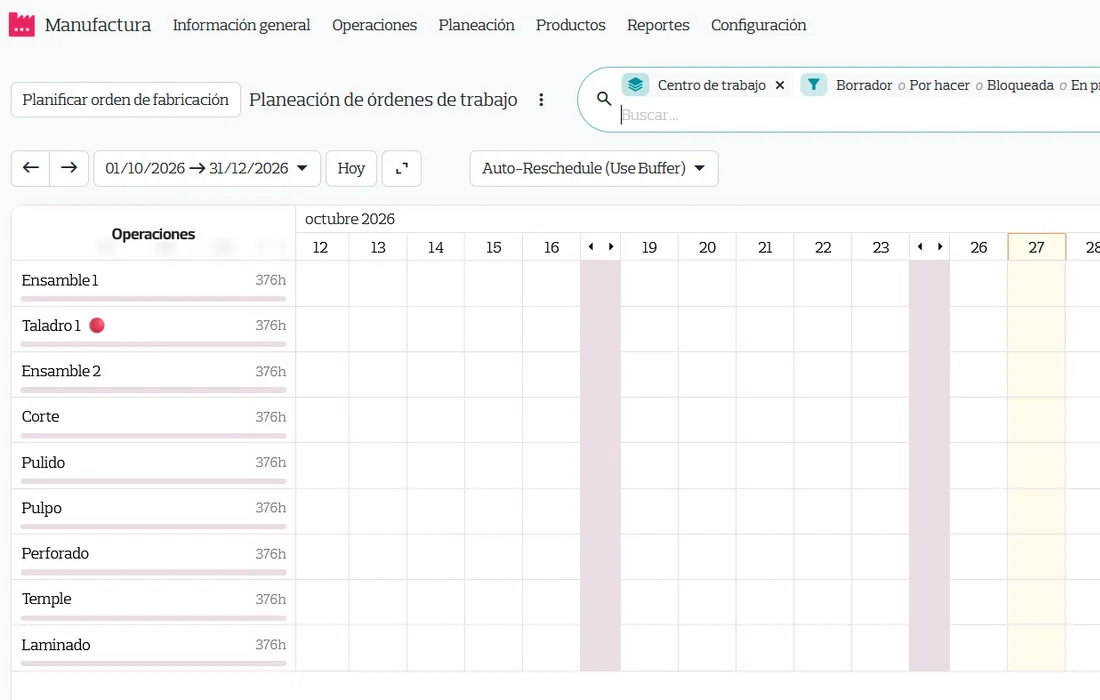Open the three-dot actions menu by title
This screenshot has height=700, width=1100.
tap(541, 100)
